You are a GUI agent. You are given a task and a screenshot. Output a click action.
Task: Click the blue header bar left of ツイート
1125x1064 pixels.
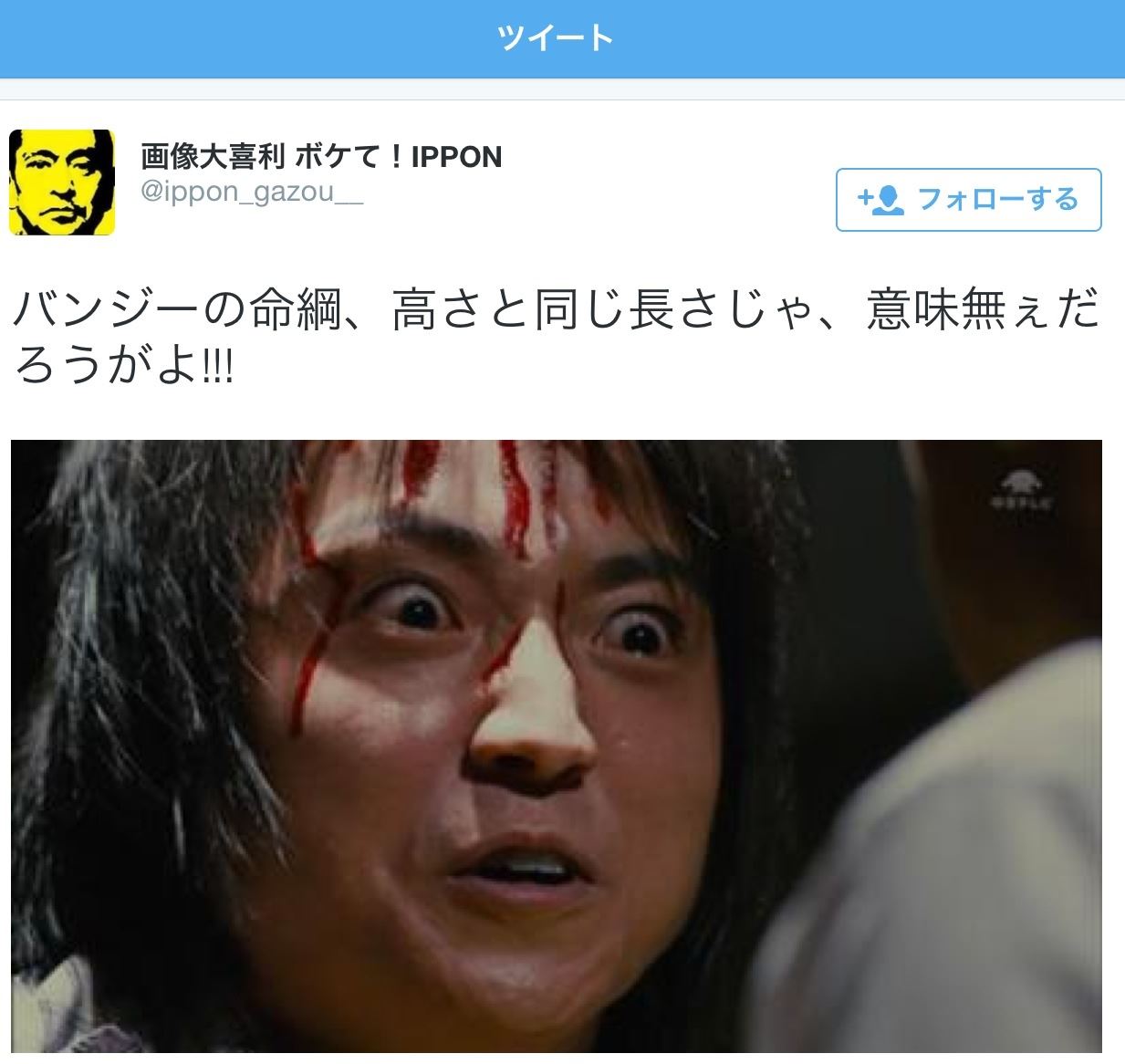point(246,38)
